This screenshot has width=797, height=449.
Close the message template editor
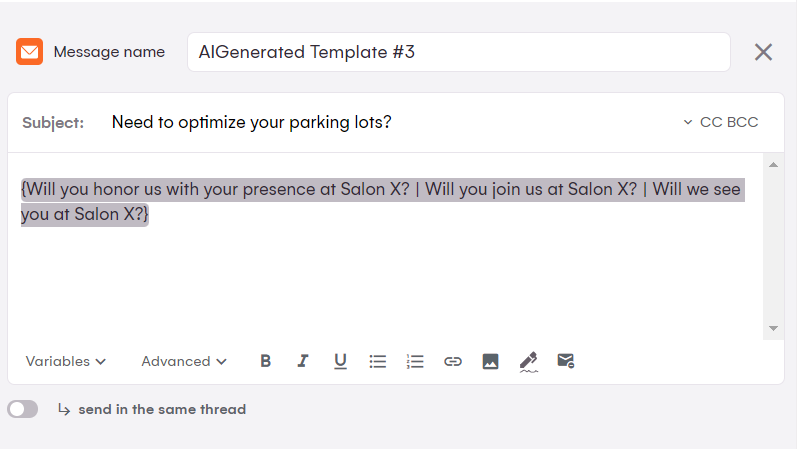point(763,52)
